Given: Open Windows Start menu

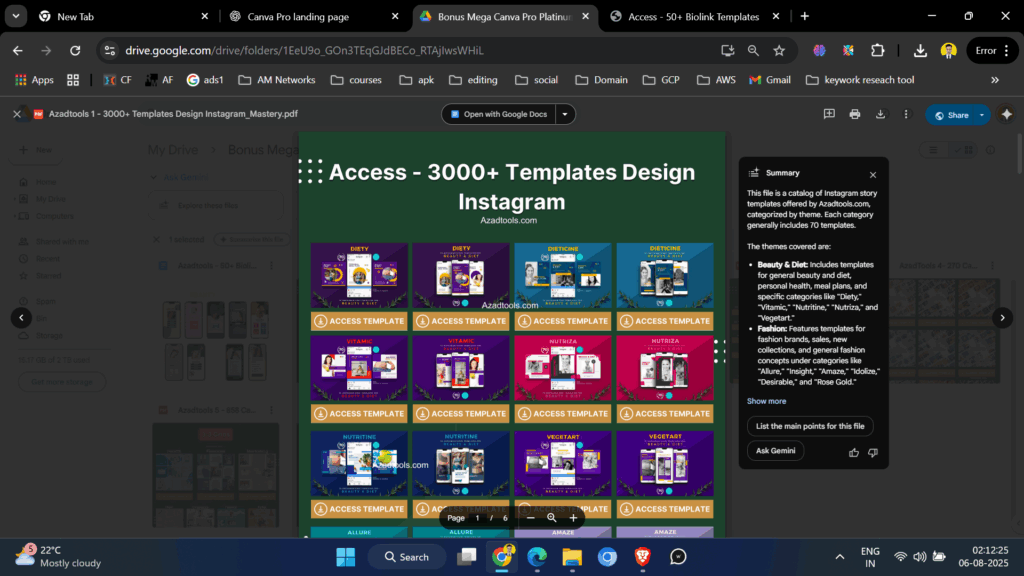Looking at the screenshot, I should coord(345,557).
